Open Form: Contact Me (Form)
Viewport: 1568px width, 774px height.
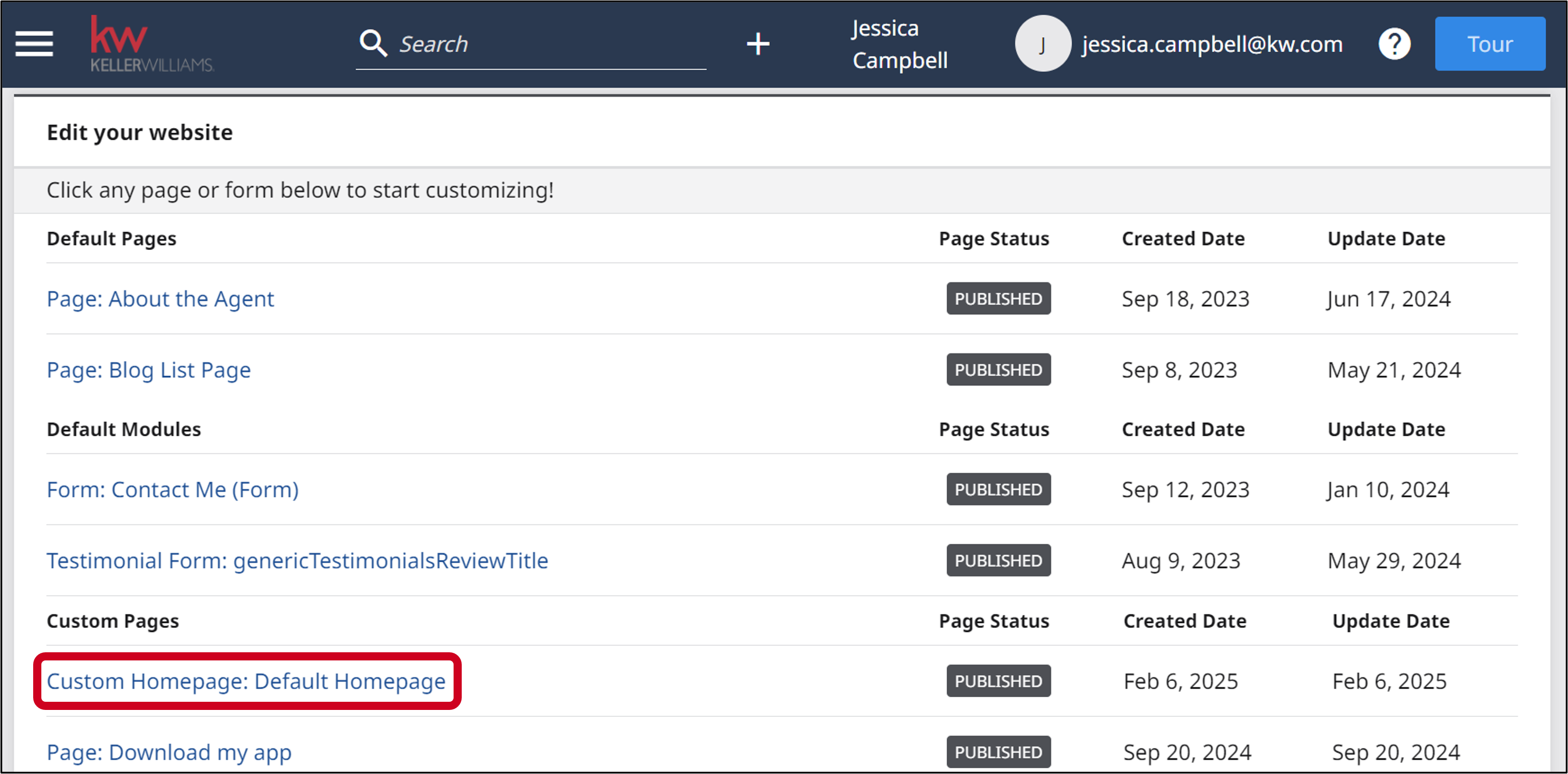(173, 490)
